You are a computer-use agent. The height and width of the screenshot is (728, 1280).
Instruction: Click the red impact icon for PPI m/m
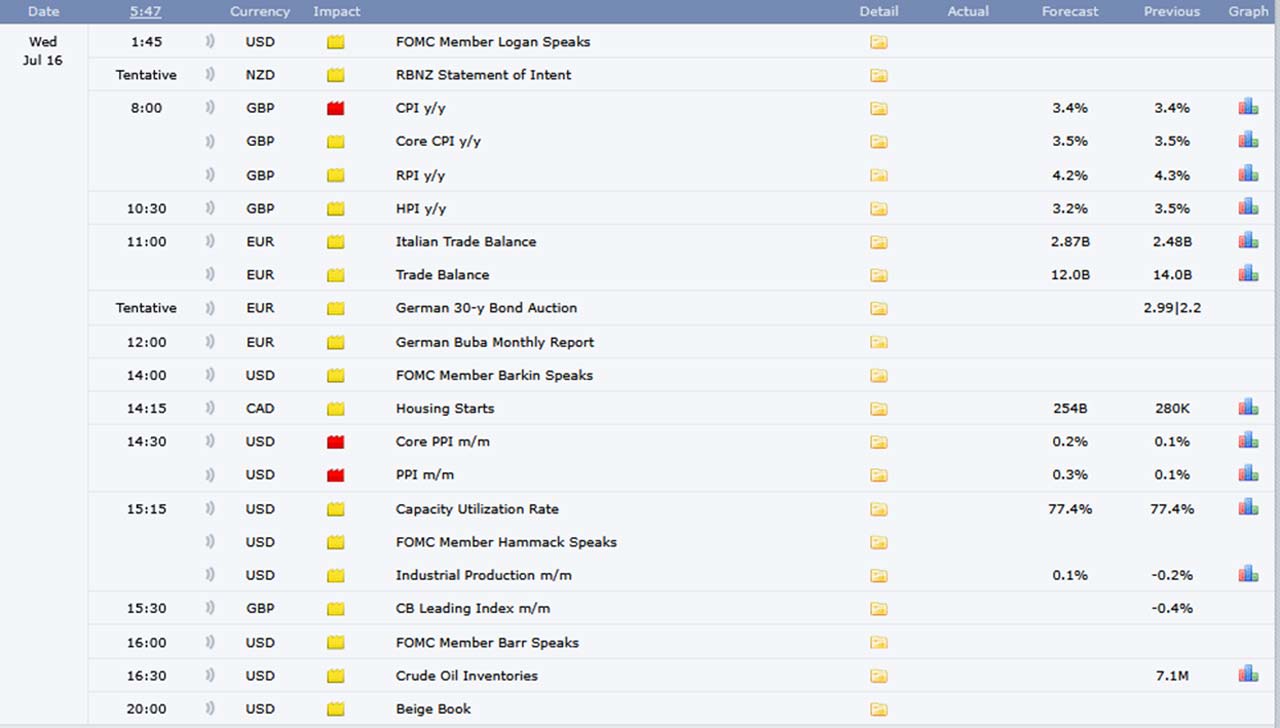click(336, 475)
